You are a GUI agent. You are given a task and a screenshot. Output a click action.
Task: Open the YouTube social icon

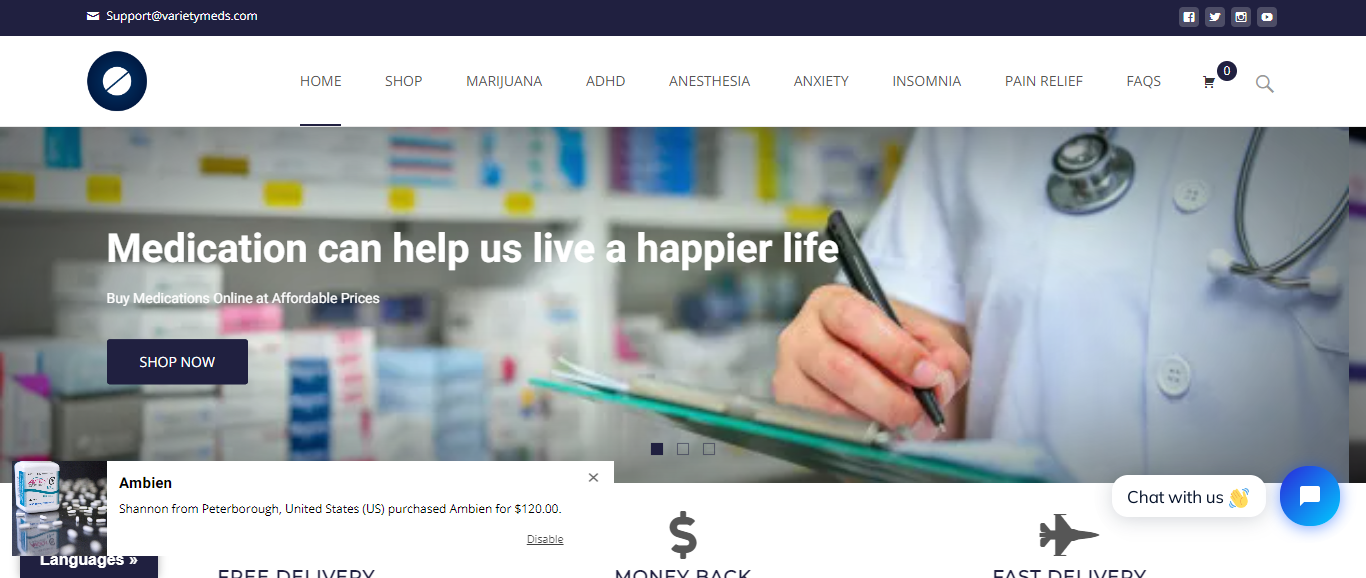click(1267, 16)
